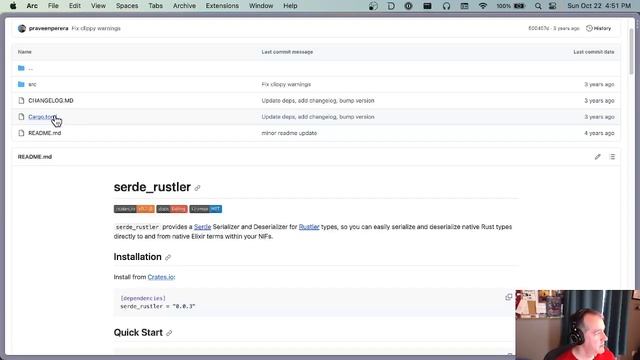This screenshot has height=360, width=640.
Task: Click the '4 years ago' commit date
Action: point(599,133)
